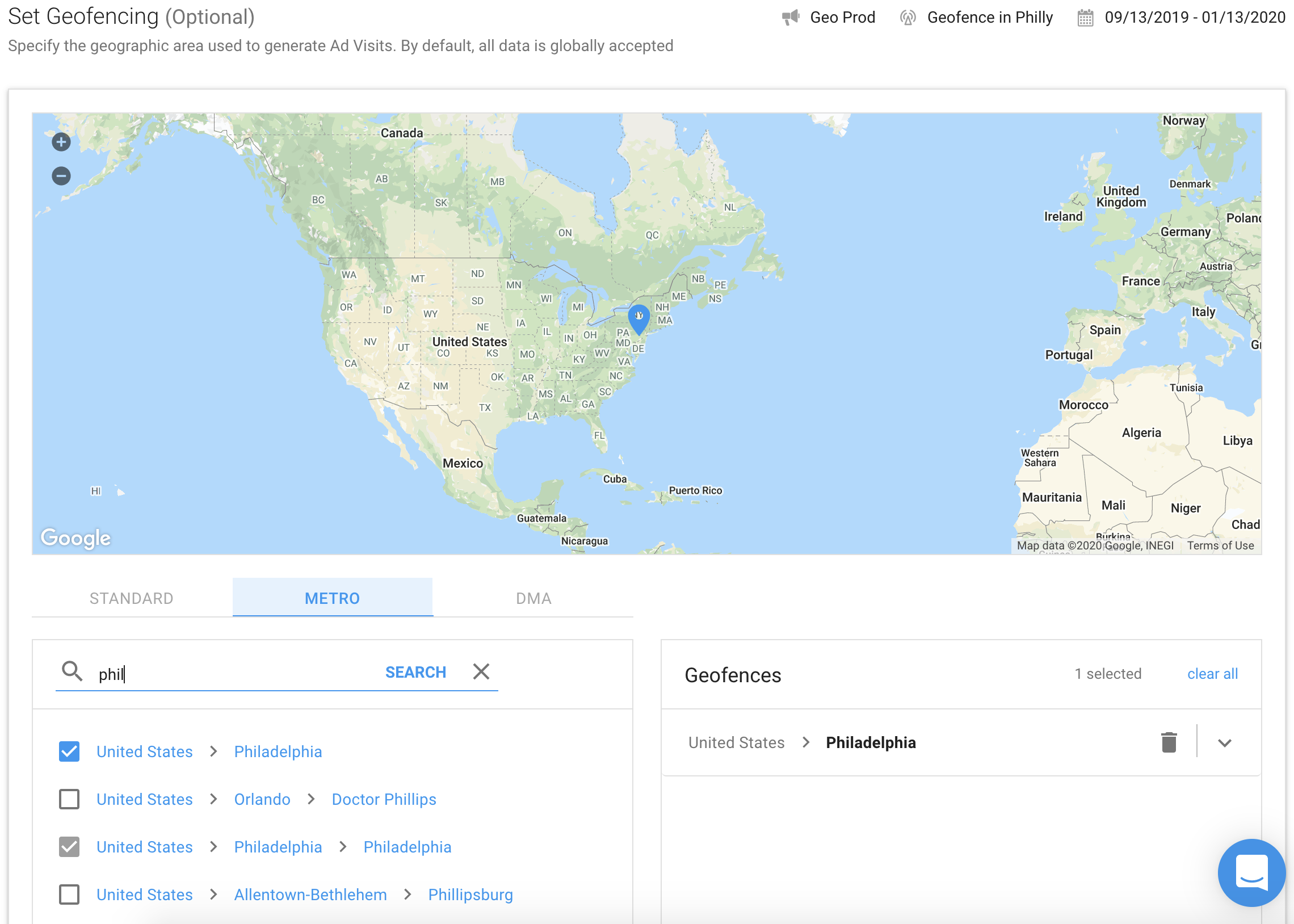Zoom out on the map
This screenshot has width=1294, height=924.
coord(61,176)
